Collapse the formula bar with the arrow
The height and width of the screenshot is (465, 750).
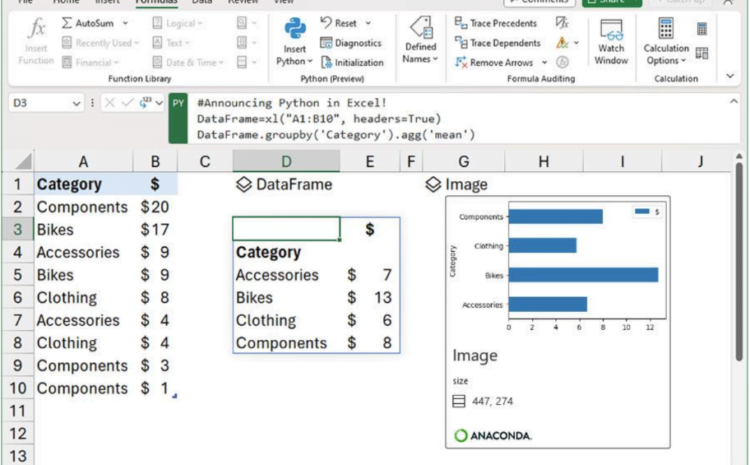(x=733, y=101)
